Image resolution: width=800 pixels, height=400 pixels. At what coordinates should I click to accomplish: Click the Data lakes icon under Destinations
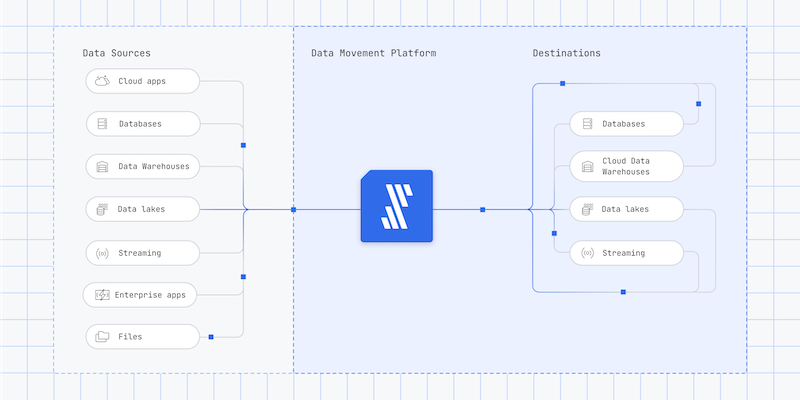point(587,209)
